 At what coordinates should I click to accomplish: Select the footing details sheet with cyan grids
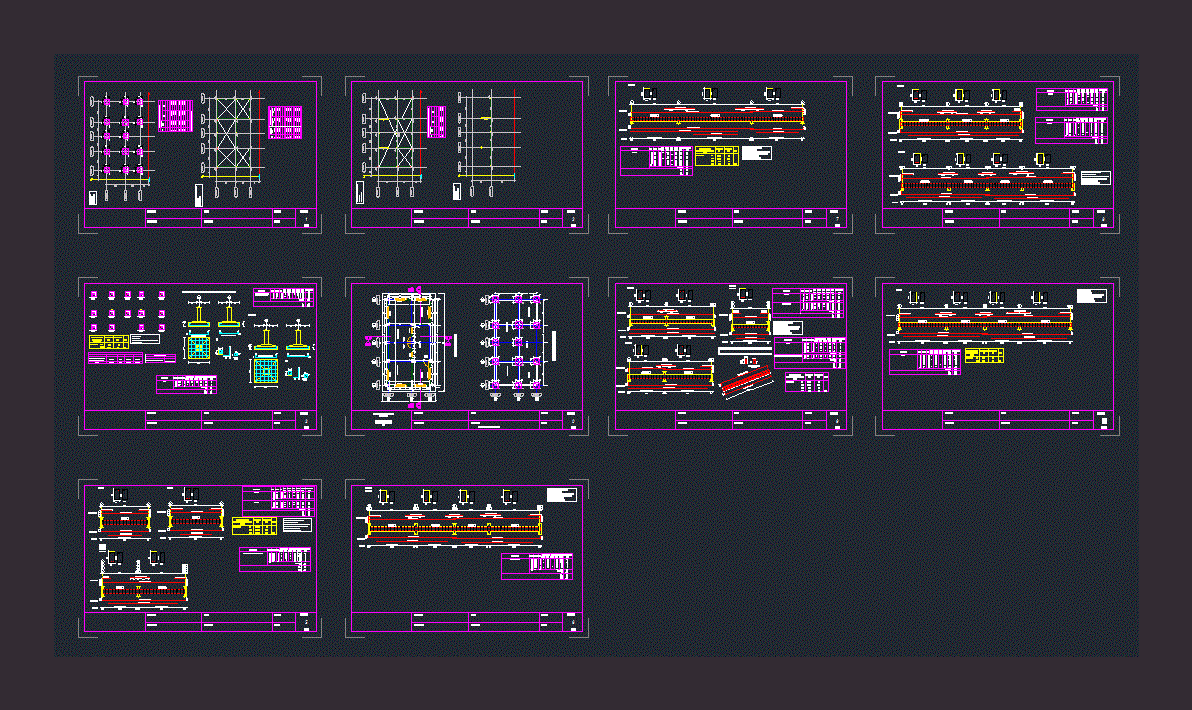(200, 357)
